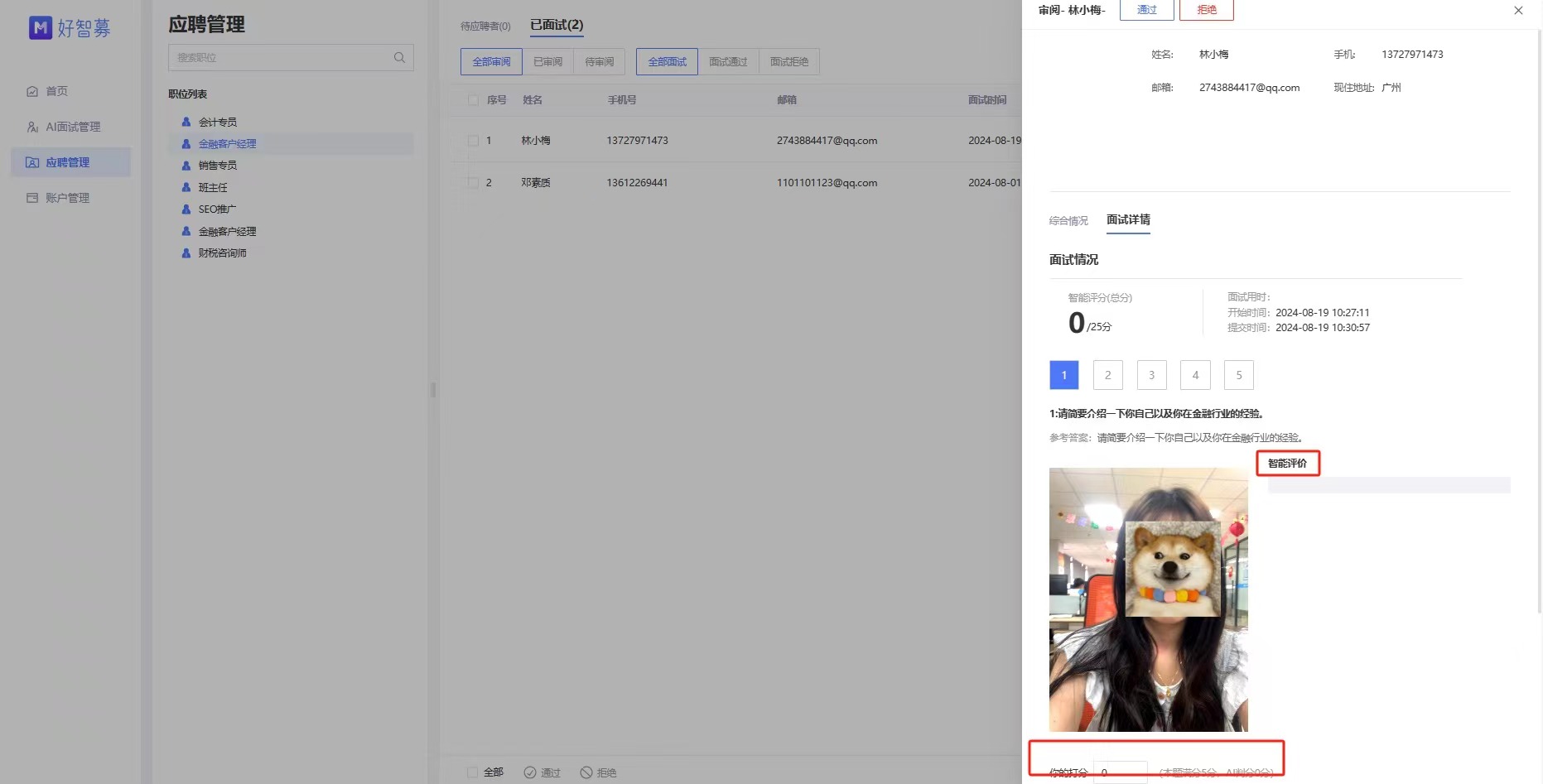This screenshot has height=784, width=1543.
Task: Filter by 全部审阅
Action: 491,62
